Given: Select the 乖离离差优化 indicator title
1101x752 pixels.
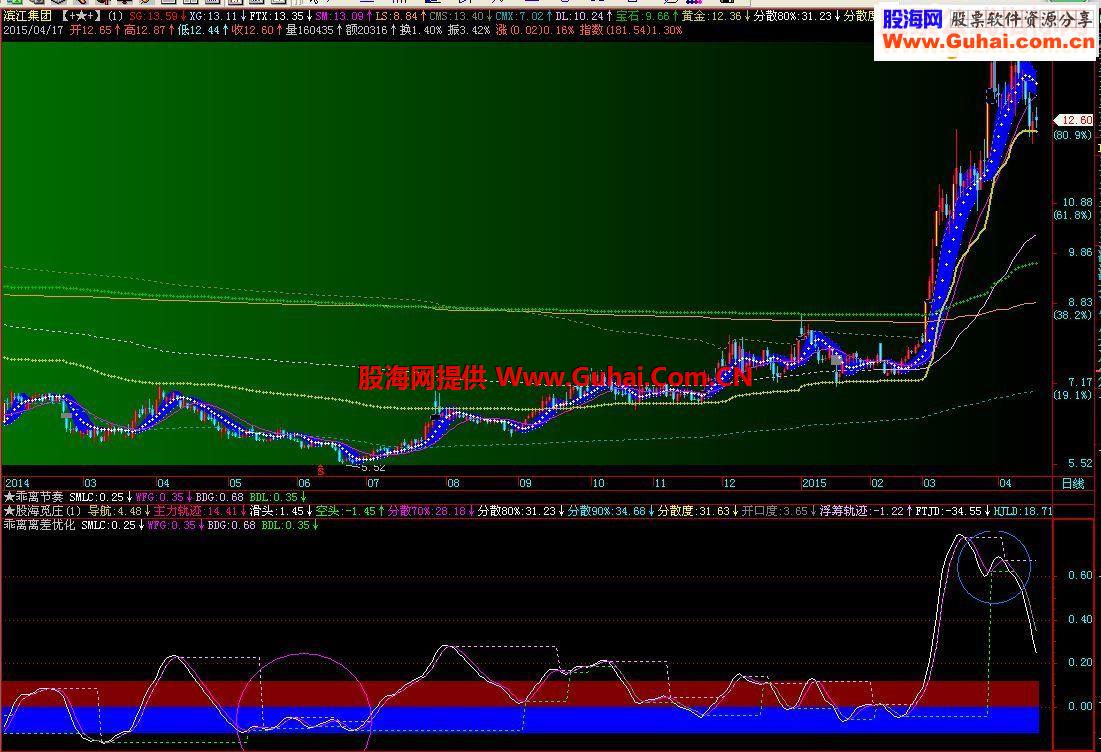Looking at the screenshot, I should pos(39,525).
